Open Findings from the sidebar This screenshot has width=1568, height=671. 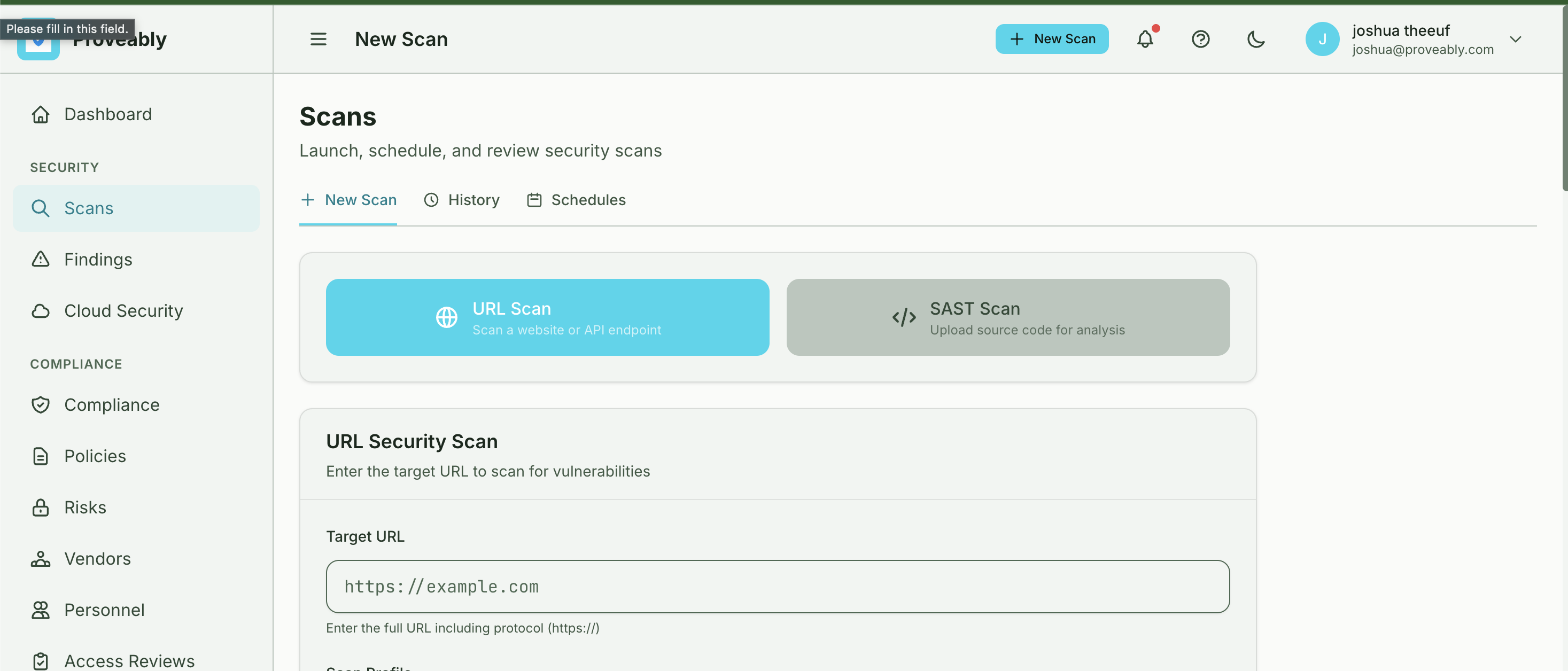(97, 259)
